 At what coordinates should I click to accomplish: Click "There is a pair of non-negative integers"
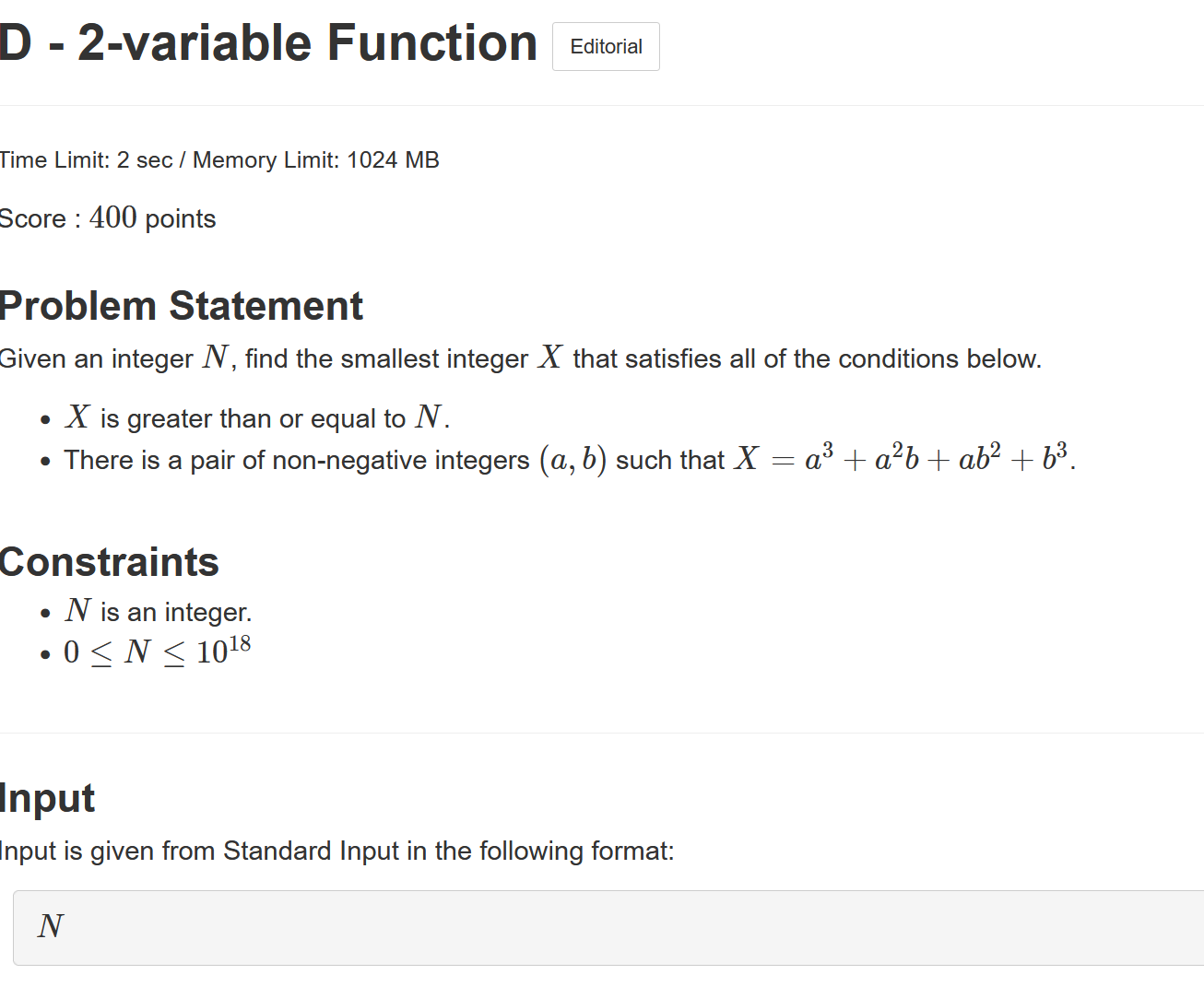(x=297, y=460)
